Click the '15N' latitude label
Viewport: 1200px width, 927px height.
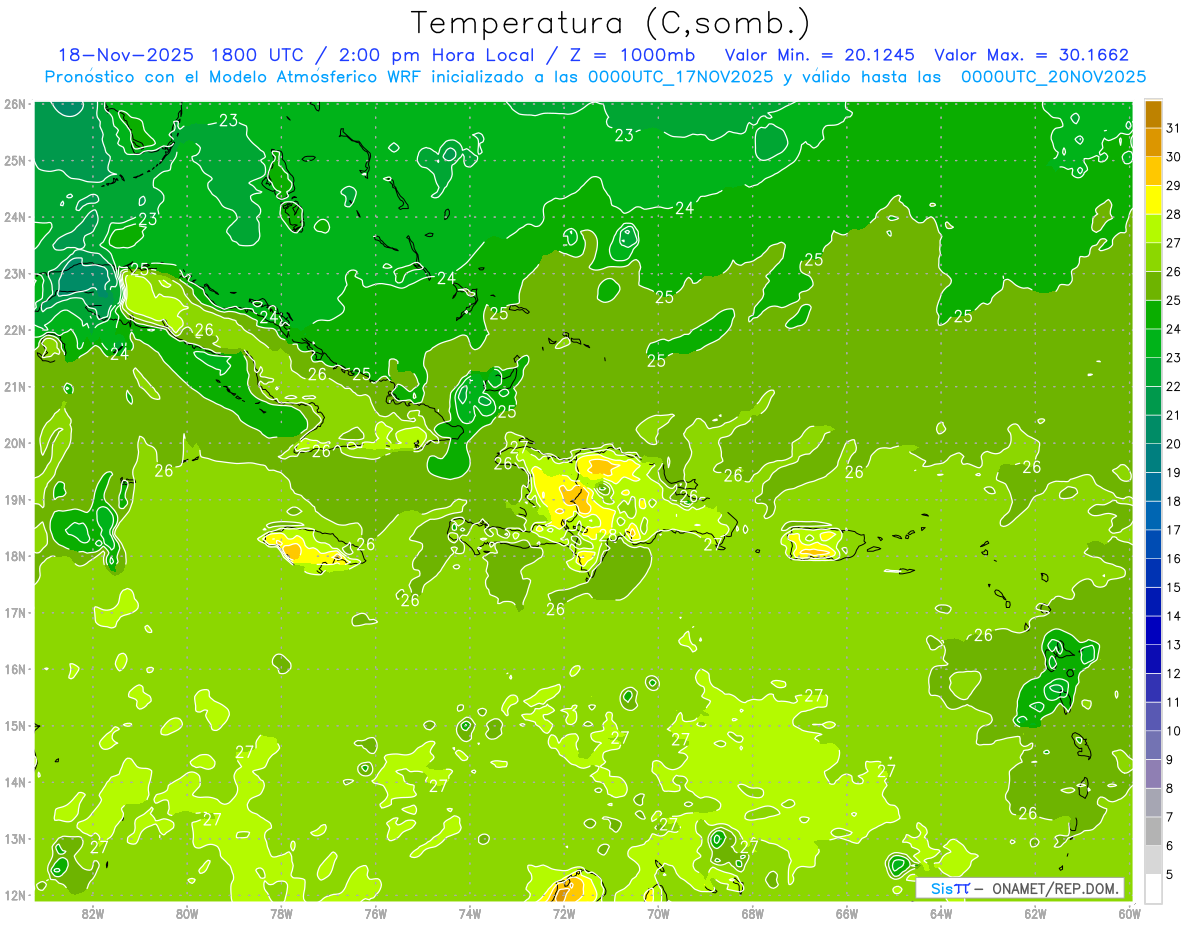[x=15, y=726]
